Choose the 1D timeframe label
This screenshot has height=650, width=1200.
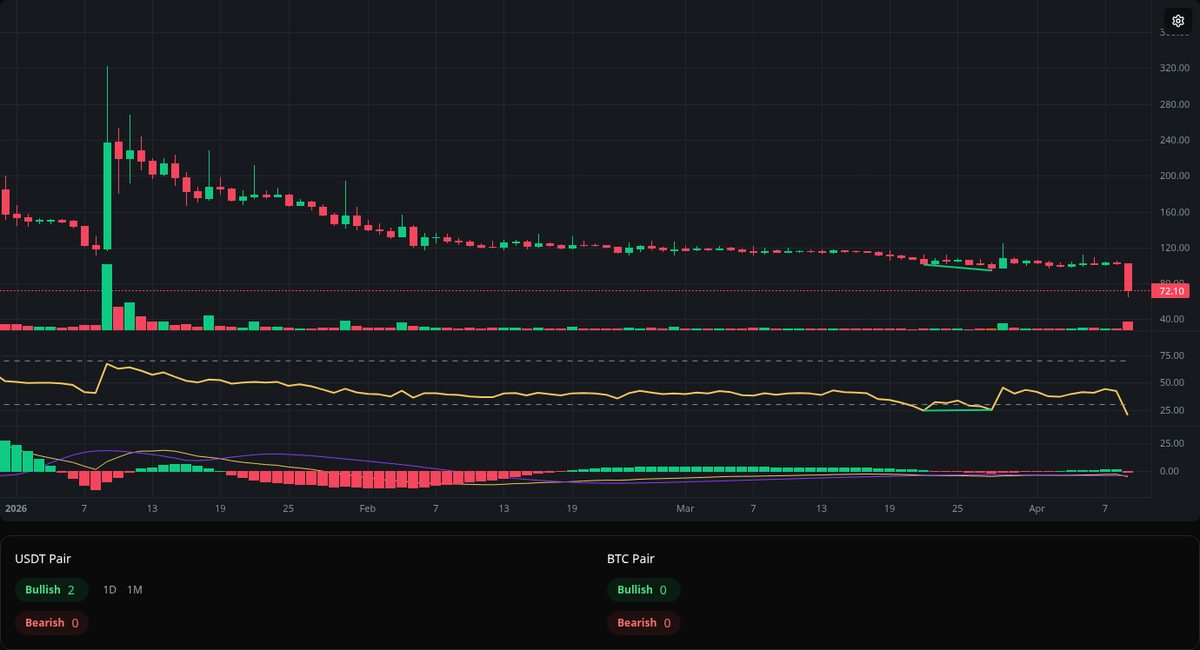tap(110, 590)
